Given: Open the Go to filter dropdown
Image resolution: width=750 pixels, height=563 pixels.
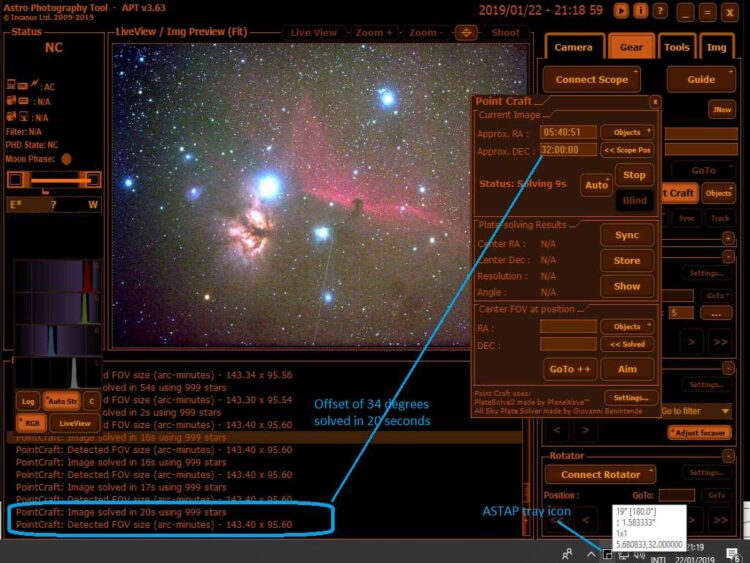Looking at the screenshot, I should pyautogui.click(x=696, y=411).
